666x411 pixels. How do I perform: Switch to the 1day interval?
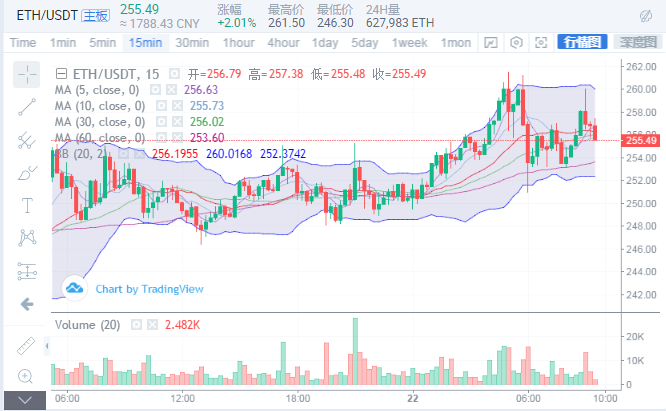click(x=325, y=43)
